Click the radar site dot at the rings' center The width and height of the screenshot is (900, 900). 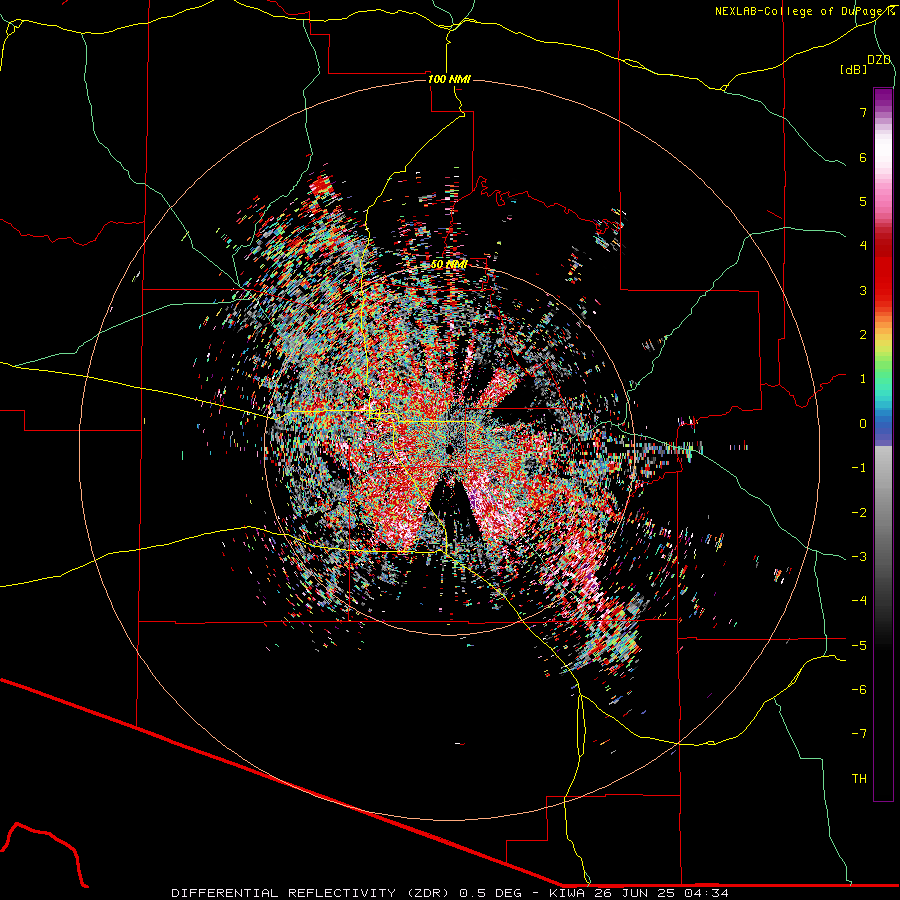pos(449,449)
